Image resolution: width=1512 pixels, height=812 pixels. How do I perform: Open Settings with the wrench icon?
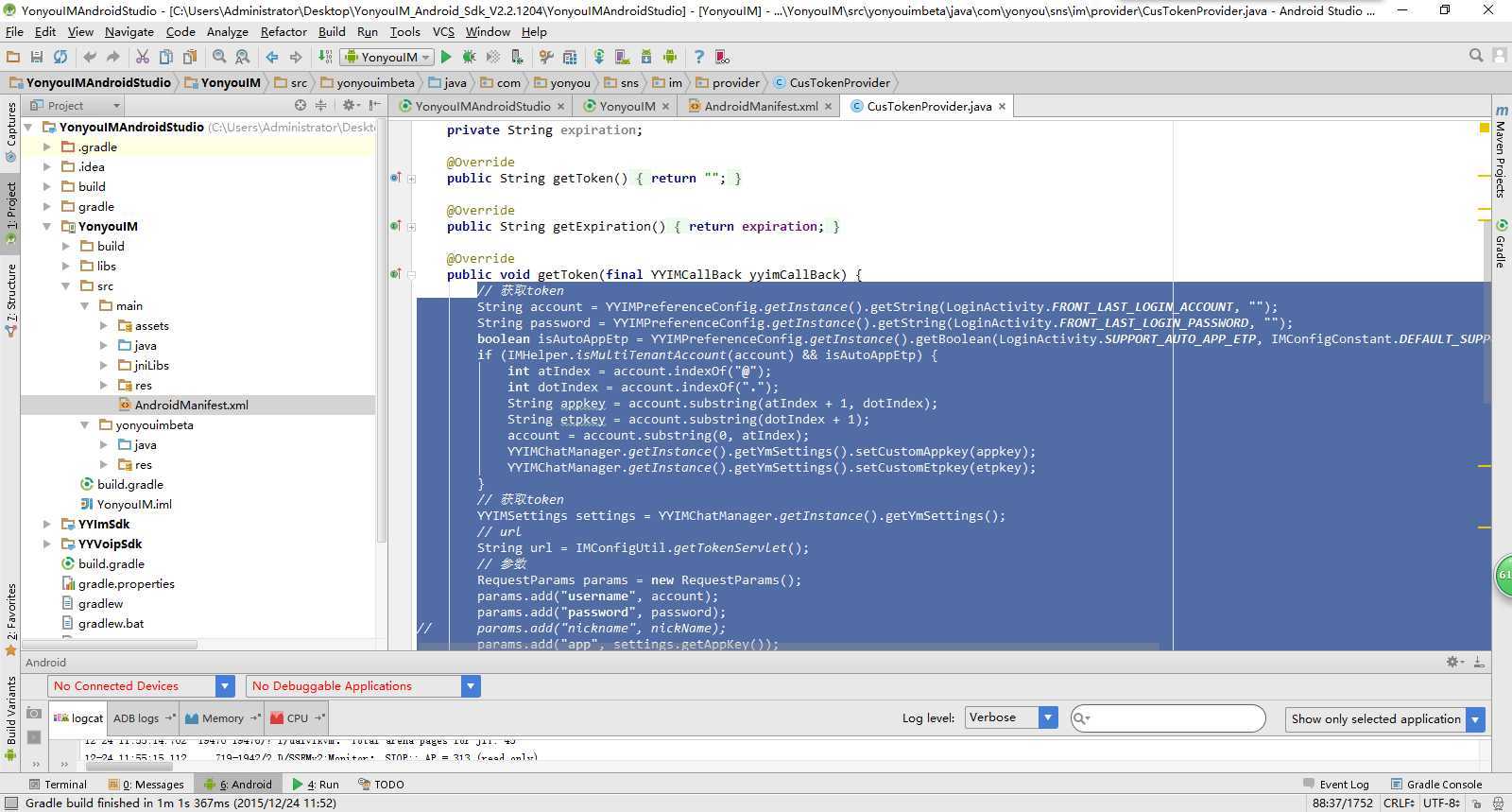[546, 57]
